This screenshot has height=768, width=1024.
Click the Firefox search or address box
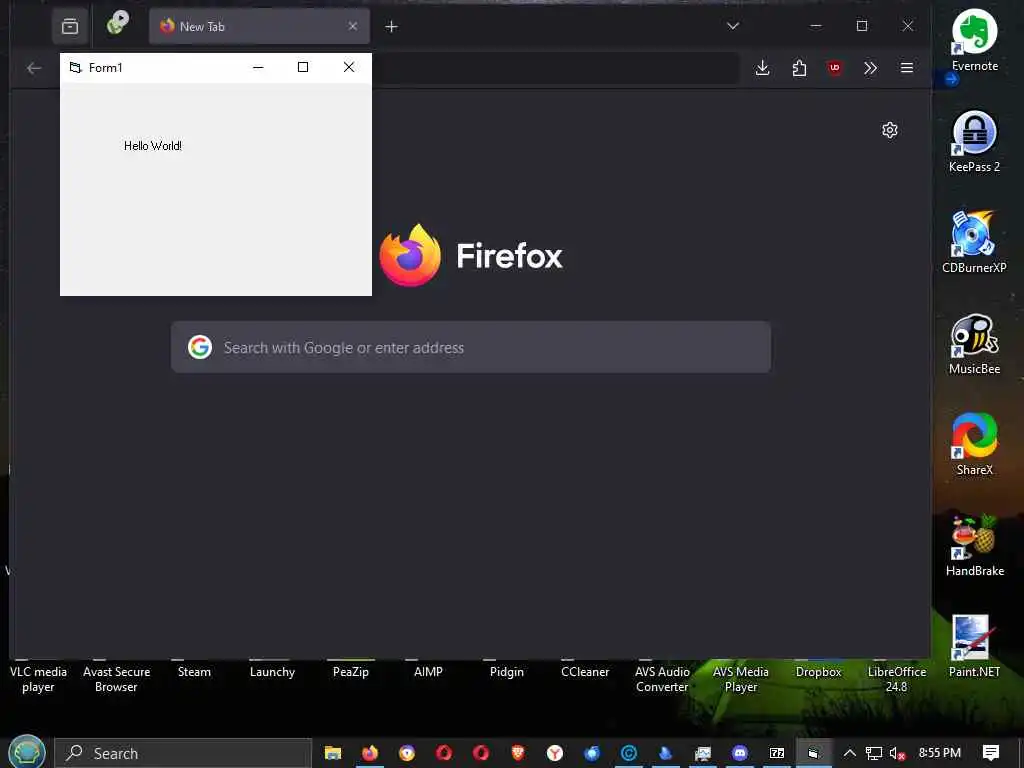click(471, 347)
